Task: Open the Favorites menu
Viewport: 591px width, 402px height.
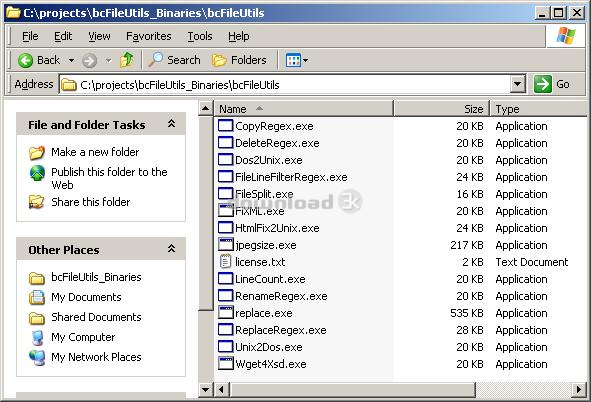Action: [149, 36]
